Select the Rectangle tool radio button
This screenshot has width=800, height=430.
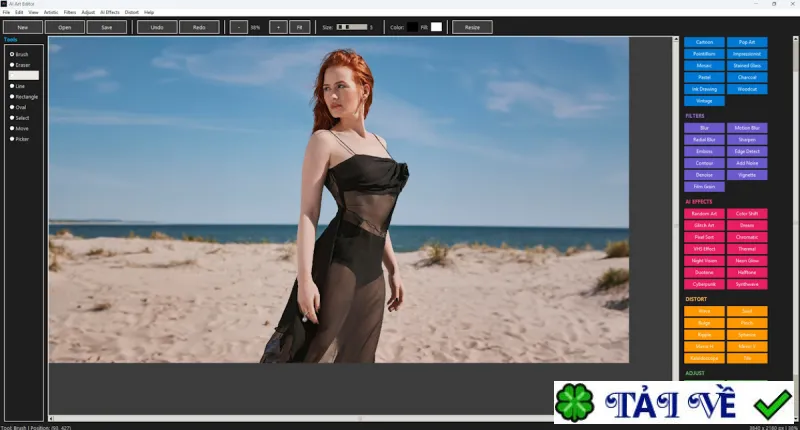12,96
